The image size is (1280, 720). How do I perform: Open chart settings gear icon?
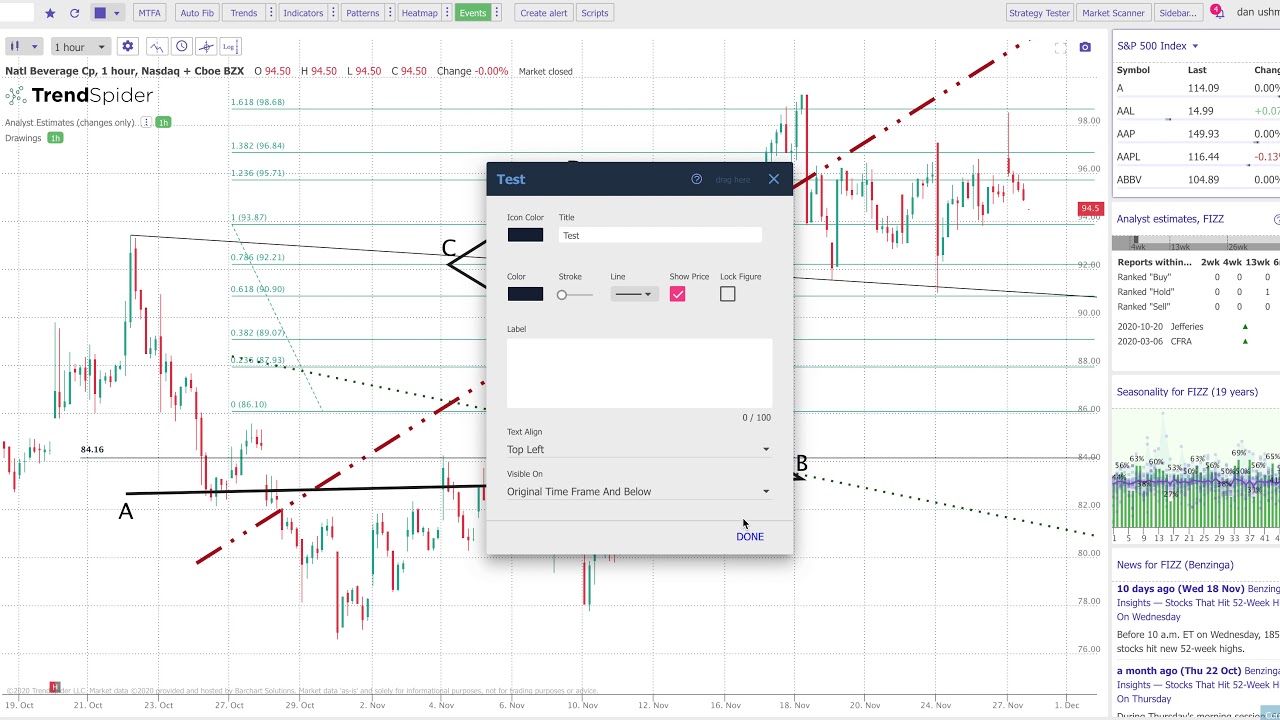point(127,47)
